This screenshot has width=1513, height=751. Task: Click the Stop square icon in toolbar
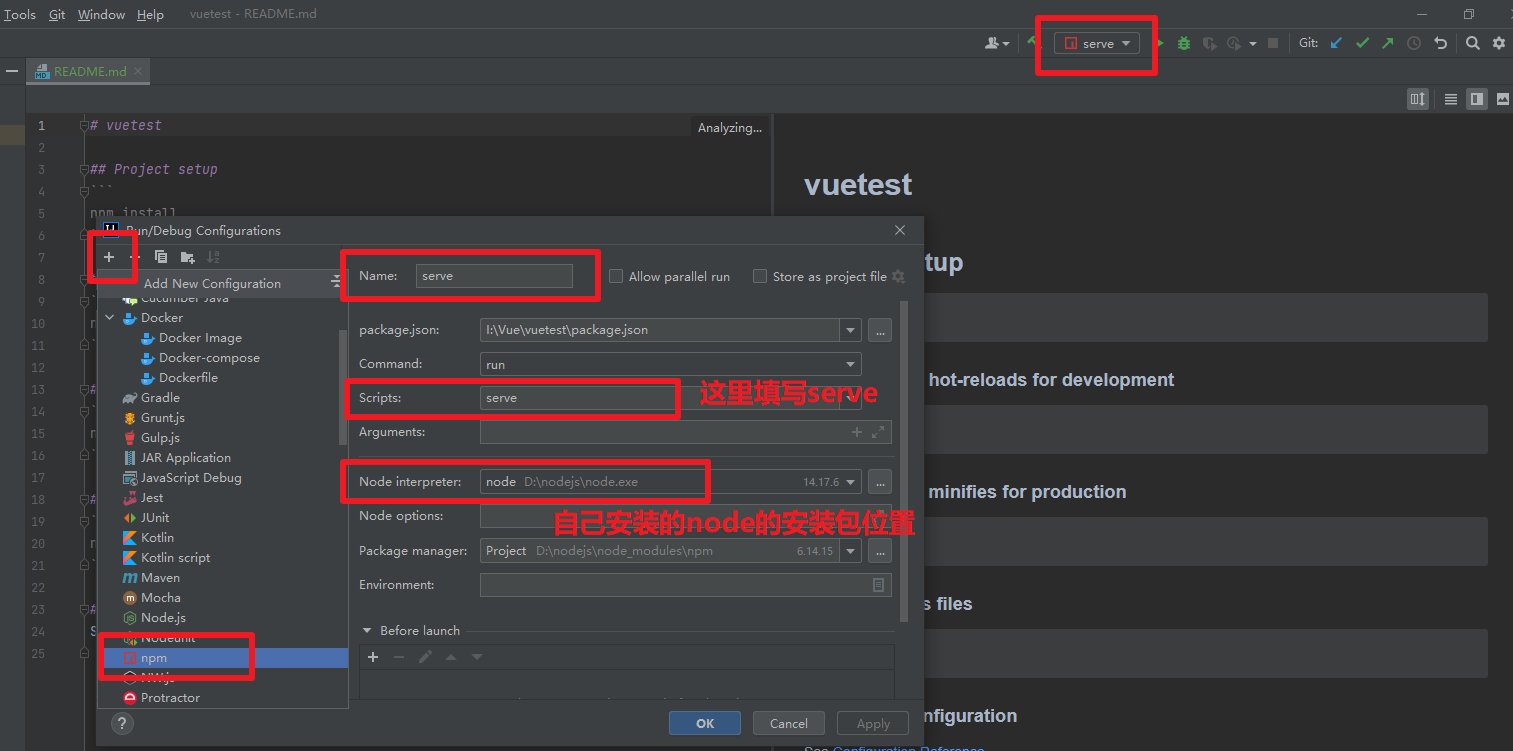pyautogui.click(x=1273, y=43)
